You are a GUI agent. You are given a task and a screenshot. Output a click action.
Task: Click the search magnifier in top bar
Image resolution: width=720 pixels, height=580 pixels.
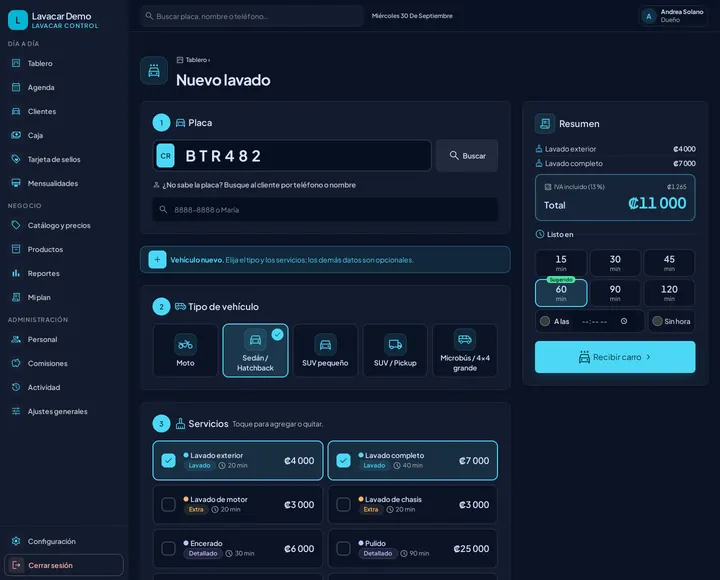point(149,16)
